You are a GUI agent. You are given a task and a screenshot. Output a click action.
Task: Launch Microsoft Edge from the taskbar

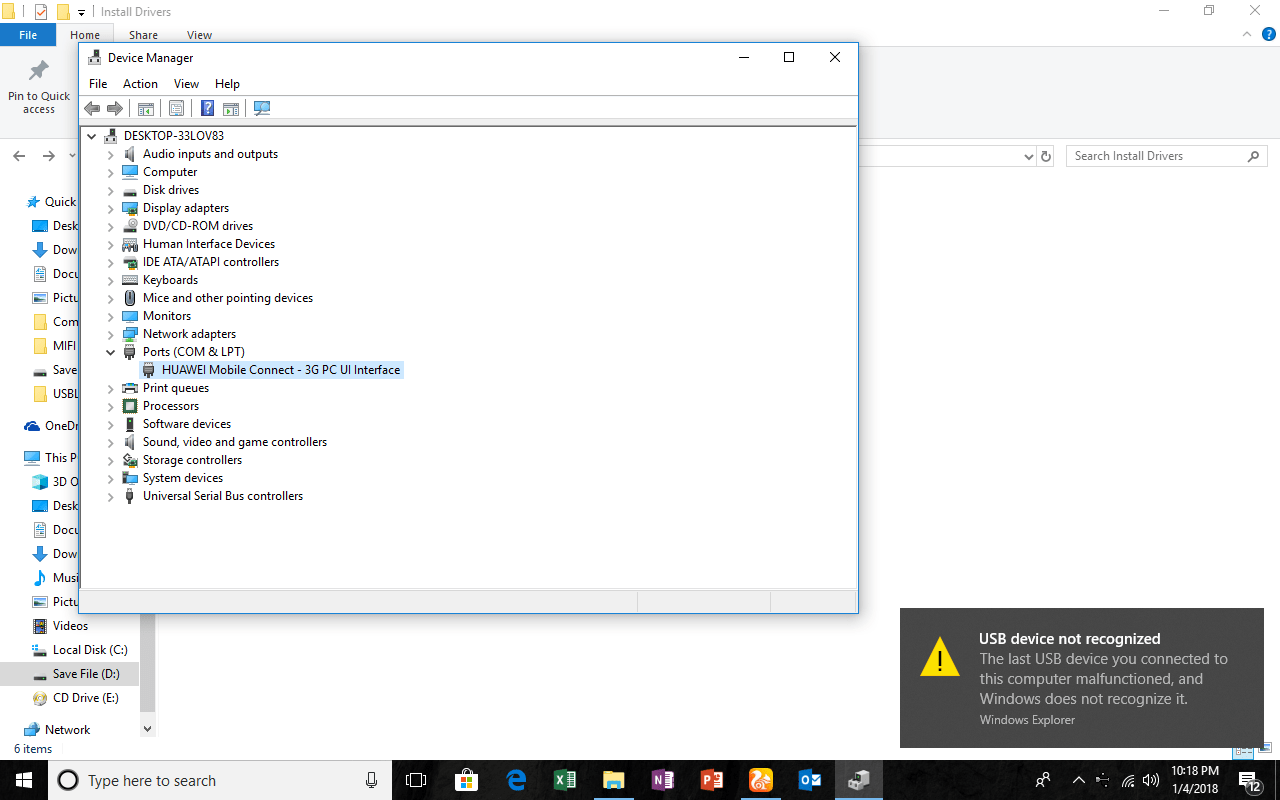click(x=516, y=780)
